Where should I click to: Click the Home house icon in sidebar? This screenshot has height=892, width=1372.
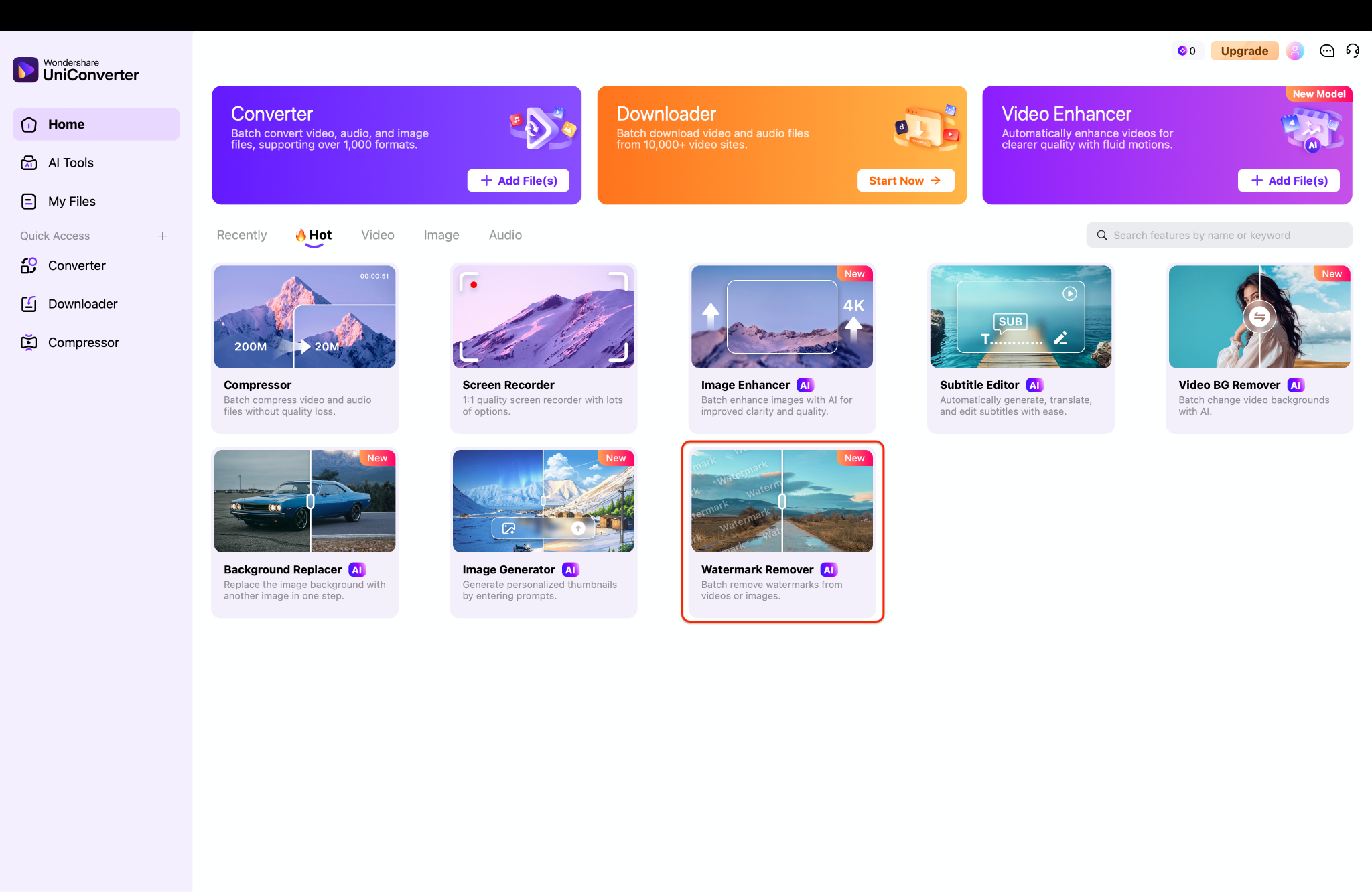tap(29, 125)
